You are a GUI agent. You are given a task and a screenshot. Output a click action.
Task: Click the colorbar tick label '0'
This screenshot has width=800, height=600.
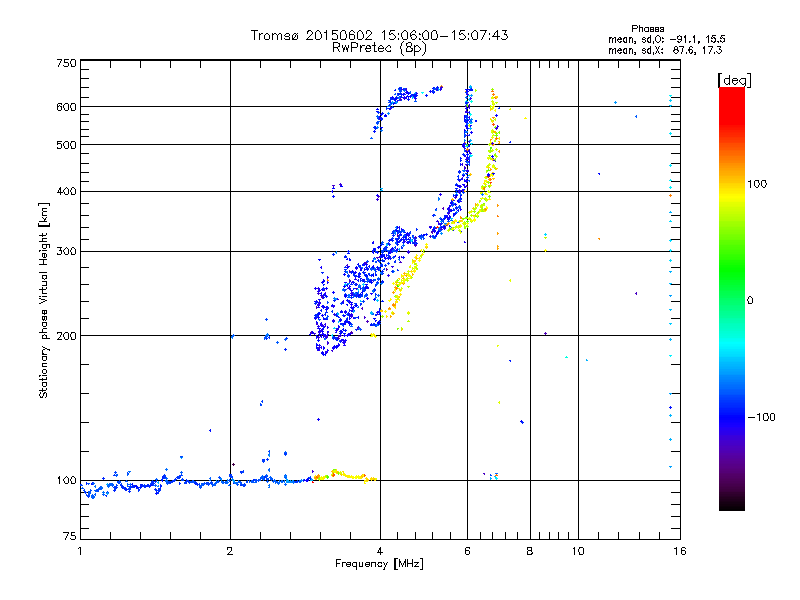[750, 301]
